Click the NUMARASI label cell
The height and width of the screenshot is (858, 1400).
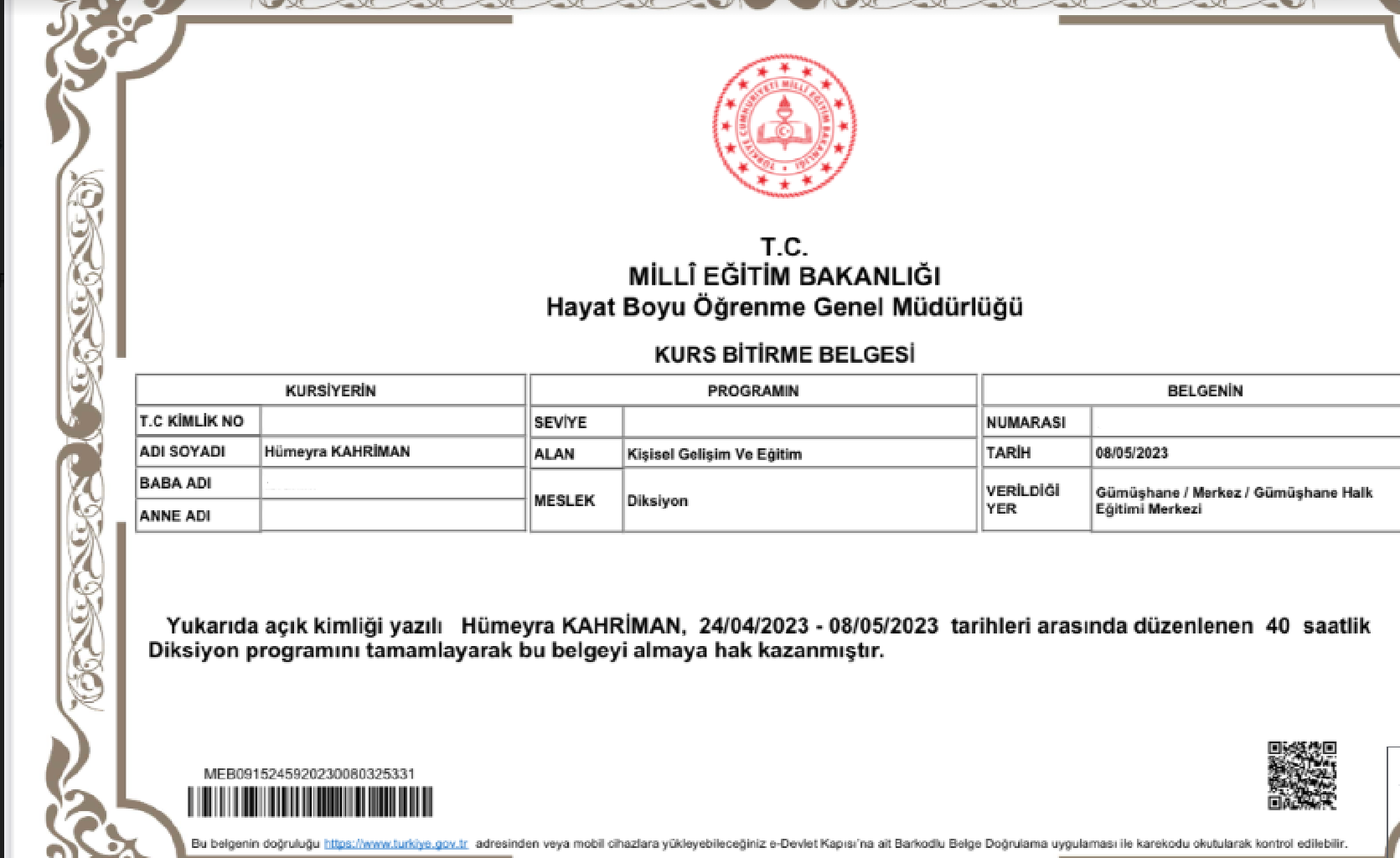coord(1036,422)
